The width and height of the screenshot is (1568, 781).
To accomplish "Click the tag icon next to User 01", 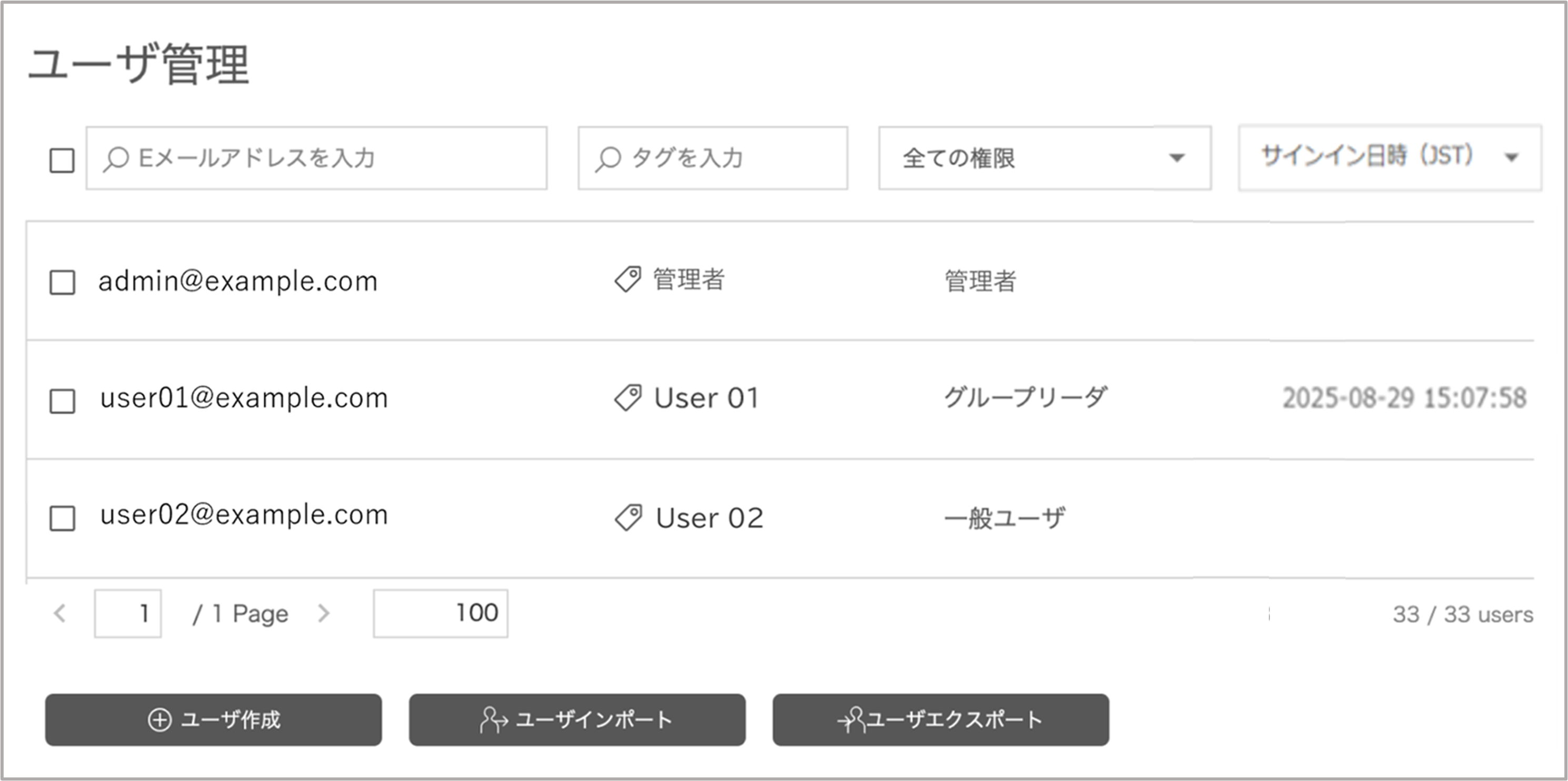I will [627, 398].
